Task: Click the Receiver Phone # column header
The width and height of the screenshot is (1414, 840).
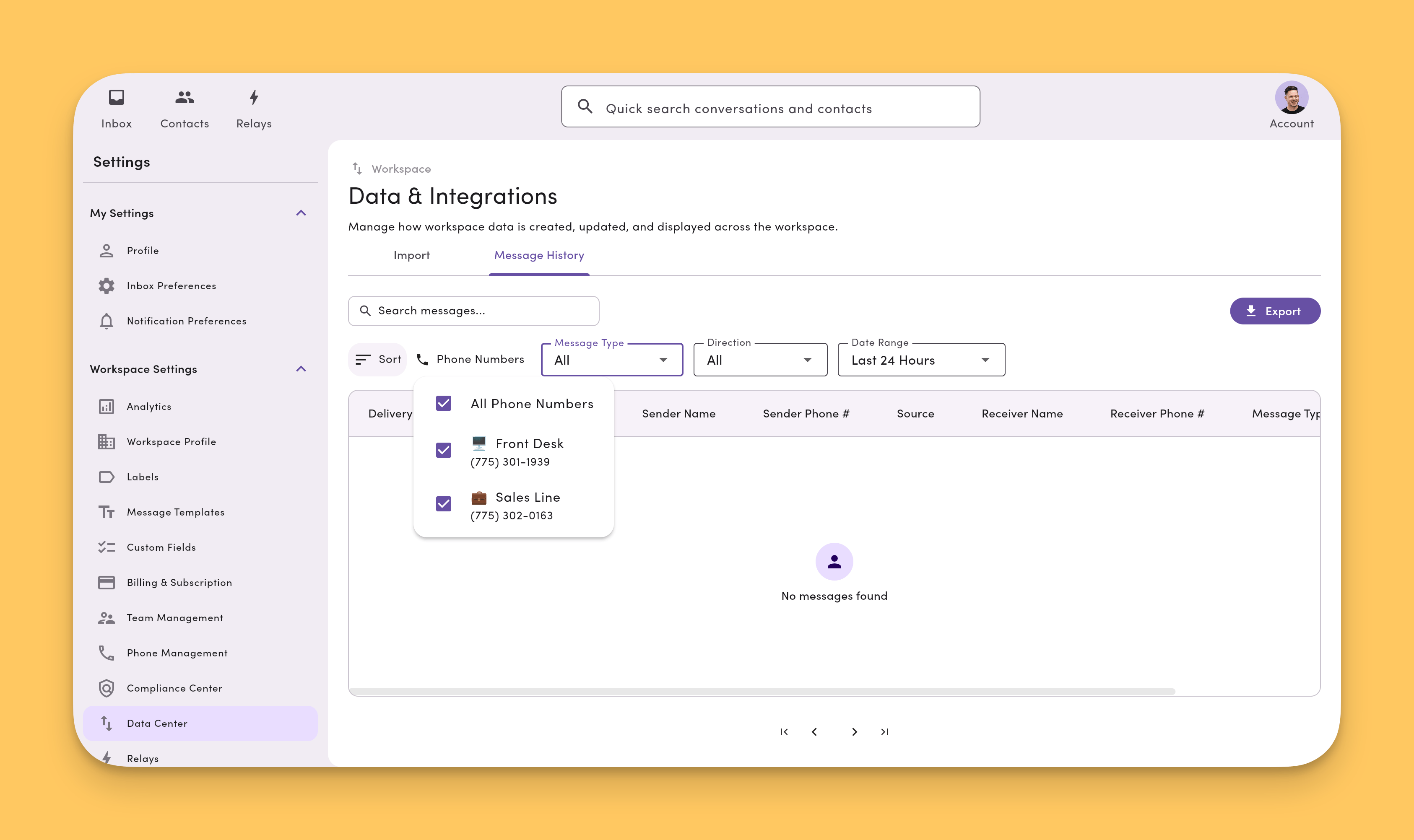Action: pyautogui.click(x=1157, y=414)
